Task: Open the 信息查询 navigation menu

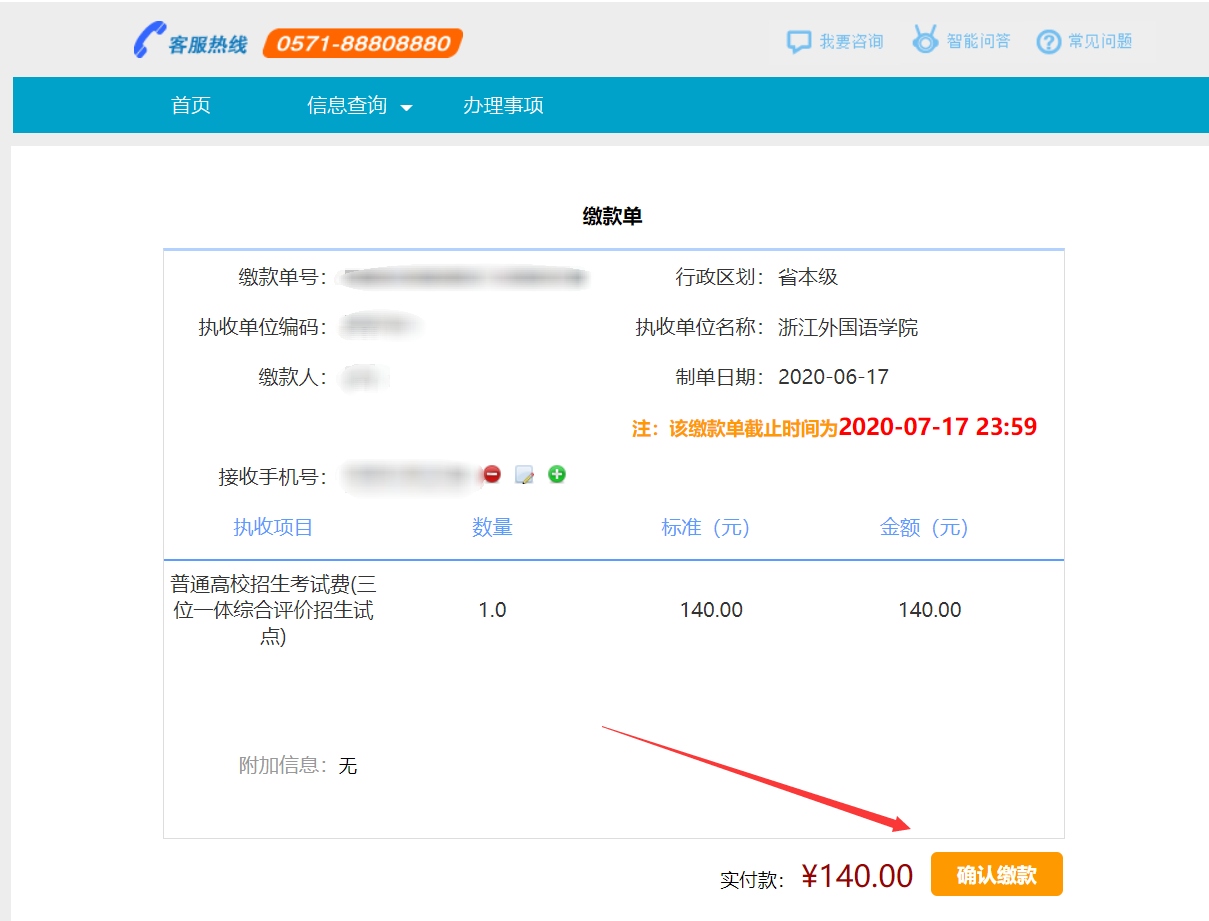Action: point(347,106)
